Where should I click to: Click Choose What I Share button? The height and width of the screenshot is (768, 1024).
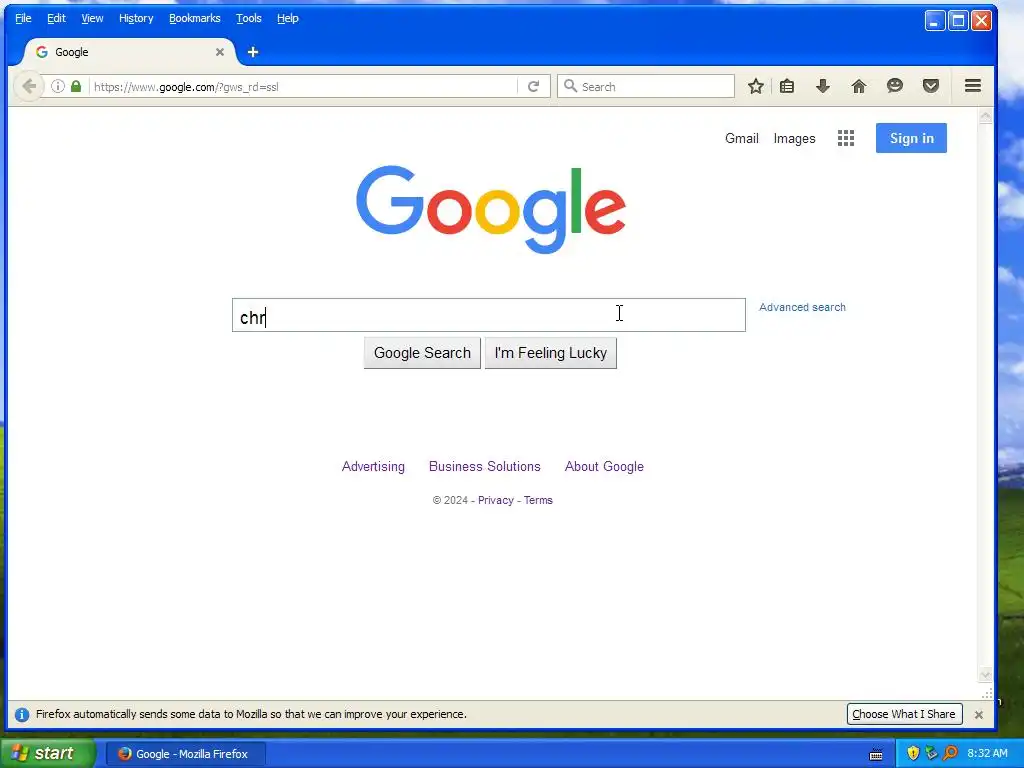click(x=904, y=714)
